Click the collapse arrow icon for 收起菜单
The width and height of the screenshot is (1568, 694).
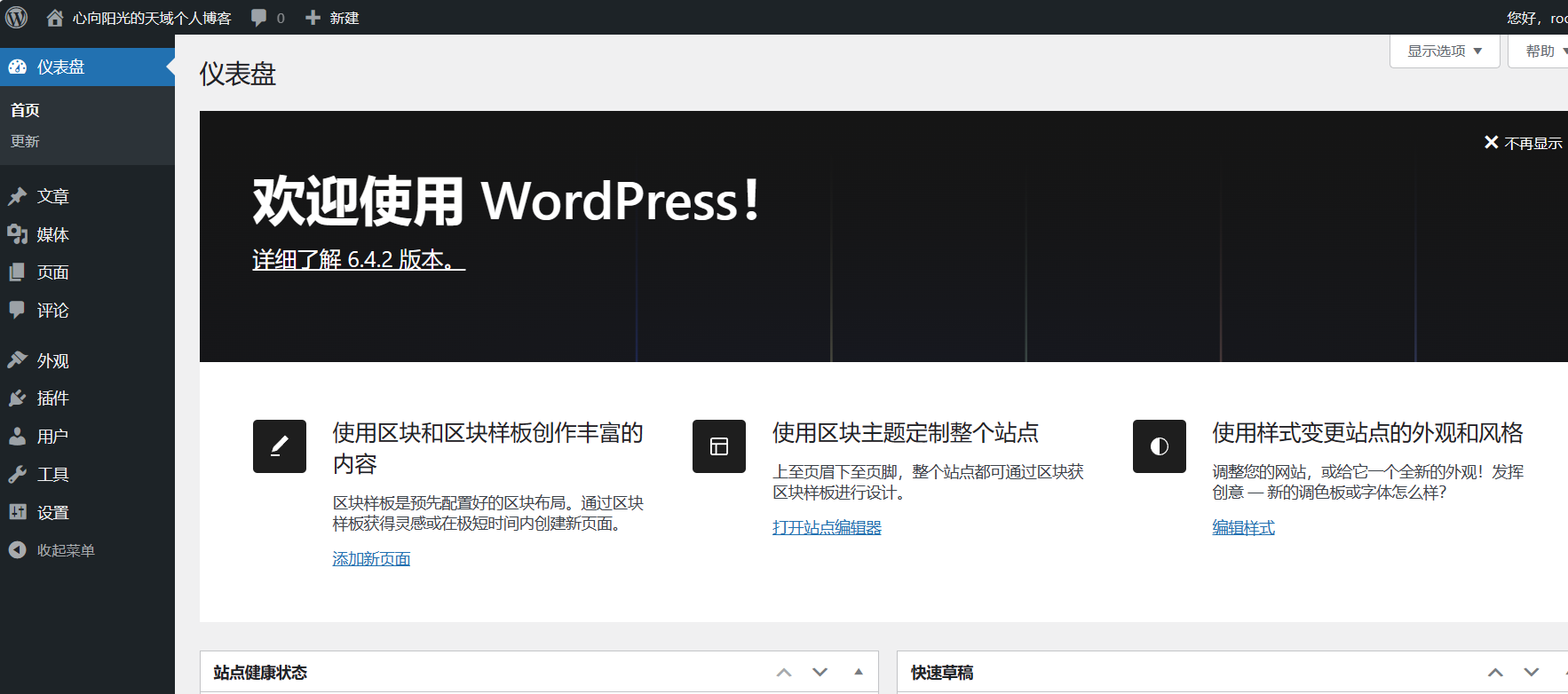18,550
